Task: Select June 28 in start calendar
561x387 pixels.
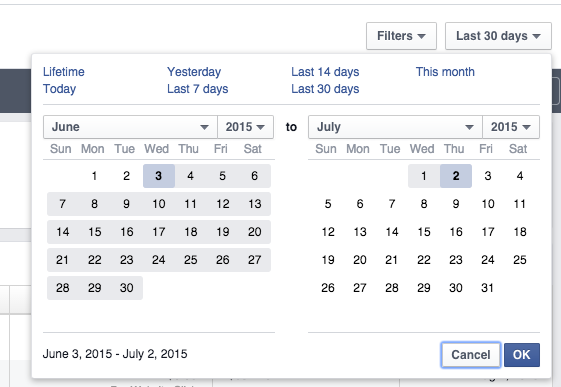Action: click(x=63, y=288)
